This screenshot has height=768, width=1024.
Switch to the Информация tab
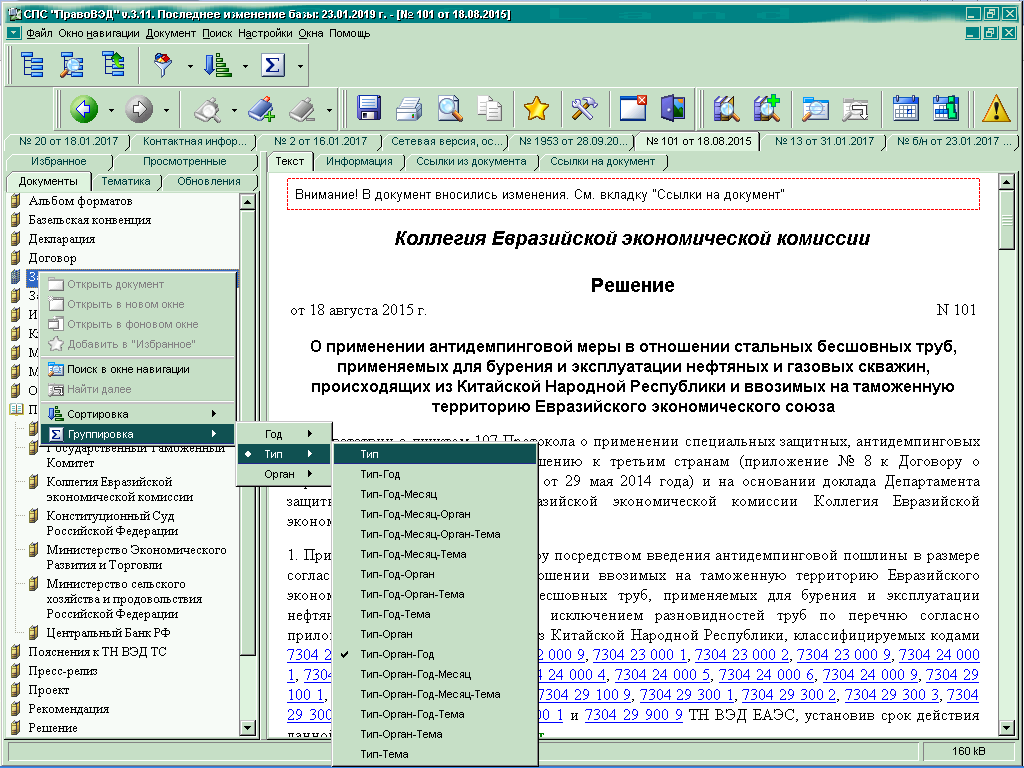coord(359,161)
